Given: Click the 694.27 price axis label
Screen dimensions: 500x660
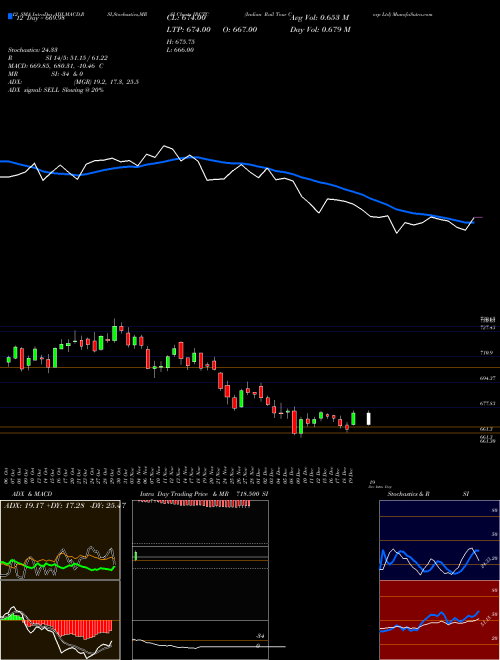Looking at the screenshot, I should (x=487, y=378).
